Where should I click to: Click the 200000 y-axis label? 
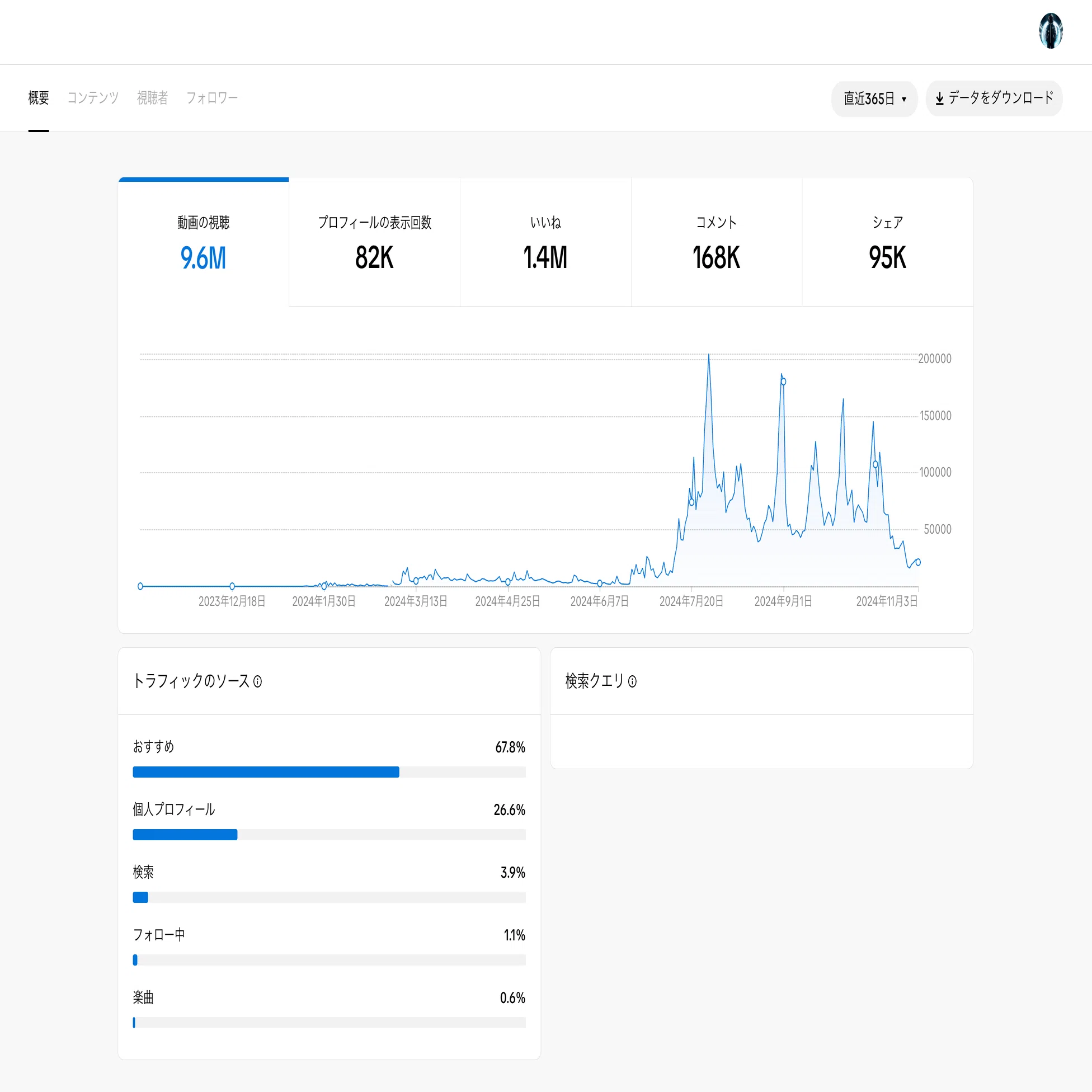[935, 359]
